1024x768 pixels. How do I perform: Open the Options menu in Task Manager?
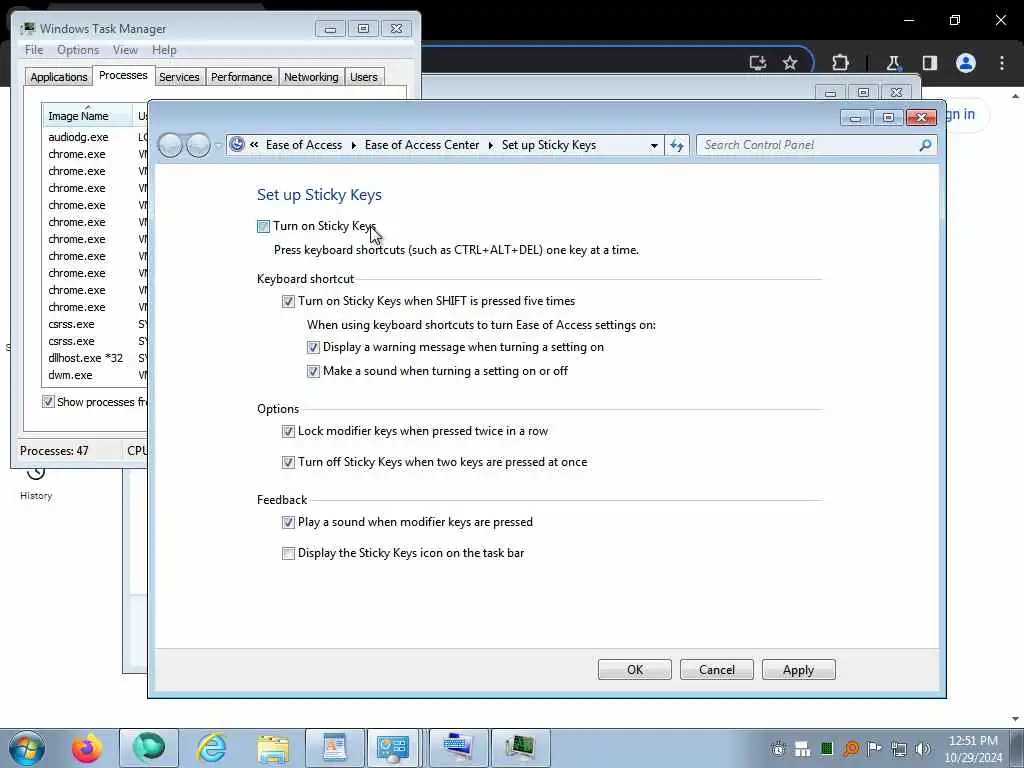point(78,50)
